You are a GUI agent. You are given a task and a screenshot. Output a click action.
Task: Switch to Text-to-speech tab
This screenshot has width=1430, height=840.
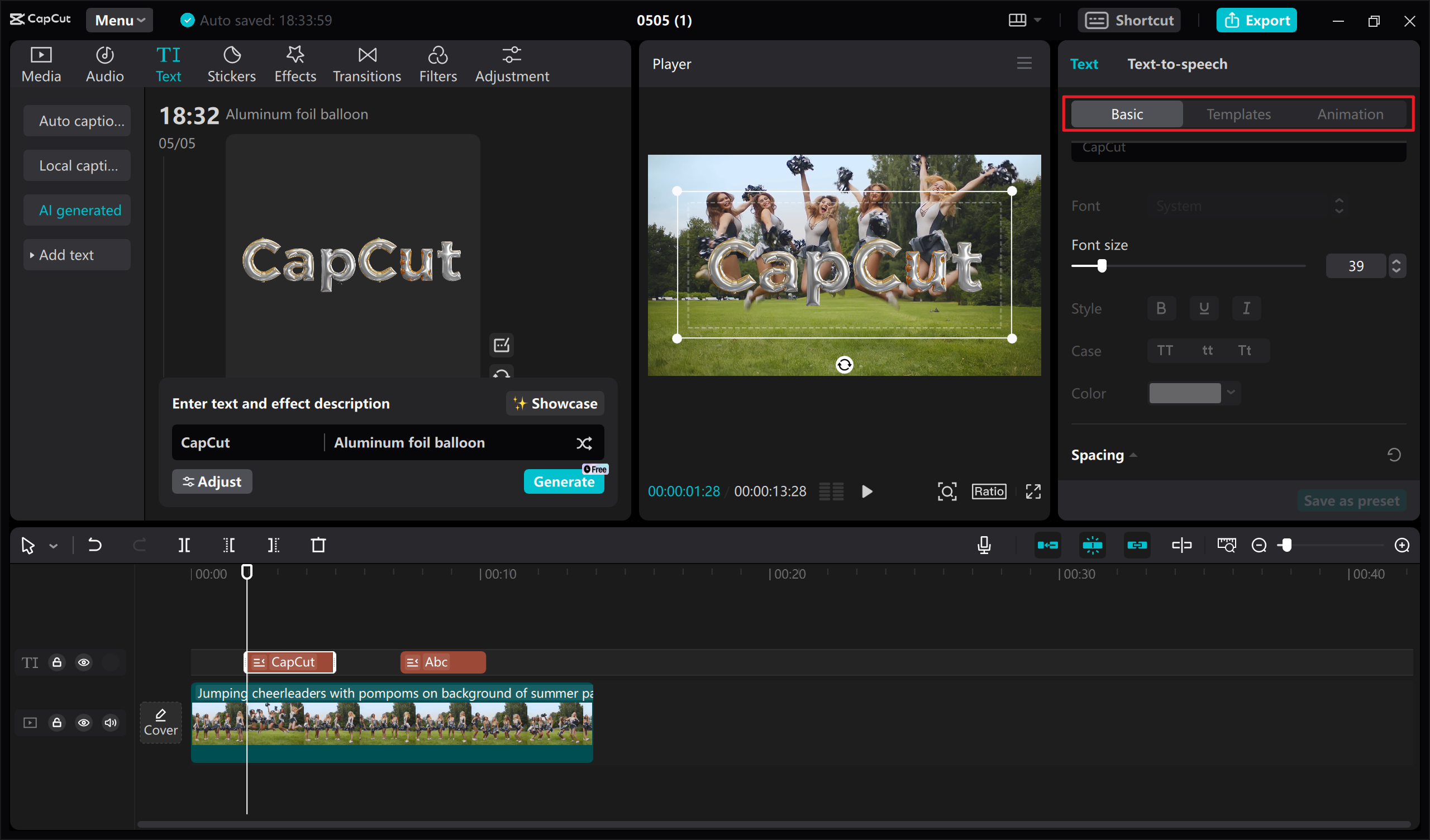[1177, 64]
